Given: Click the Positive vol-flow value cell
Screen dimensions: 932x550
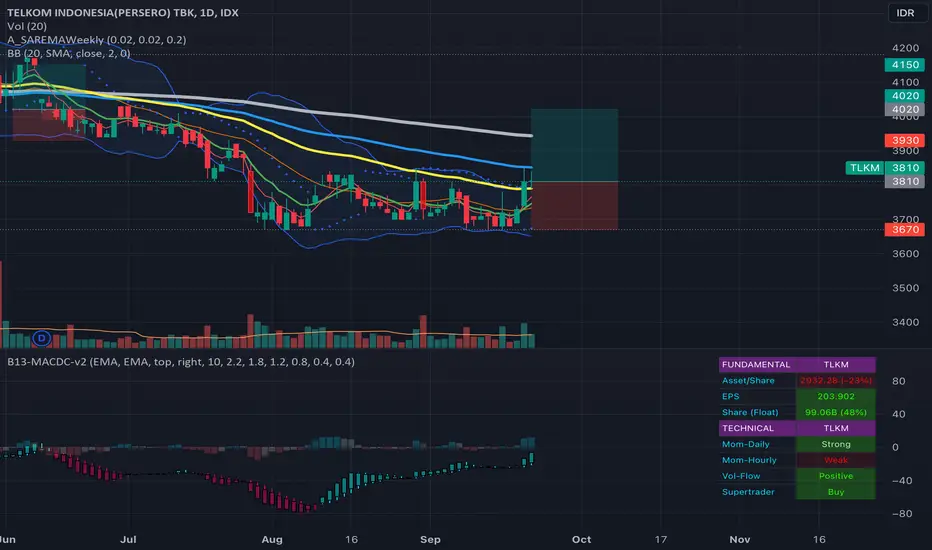Looking at the screenshot, I should (836, 476).
